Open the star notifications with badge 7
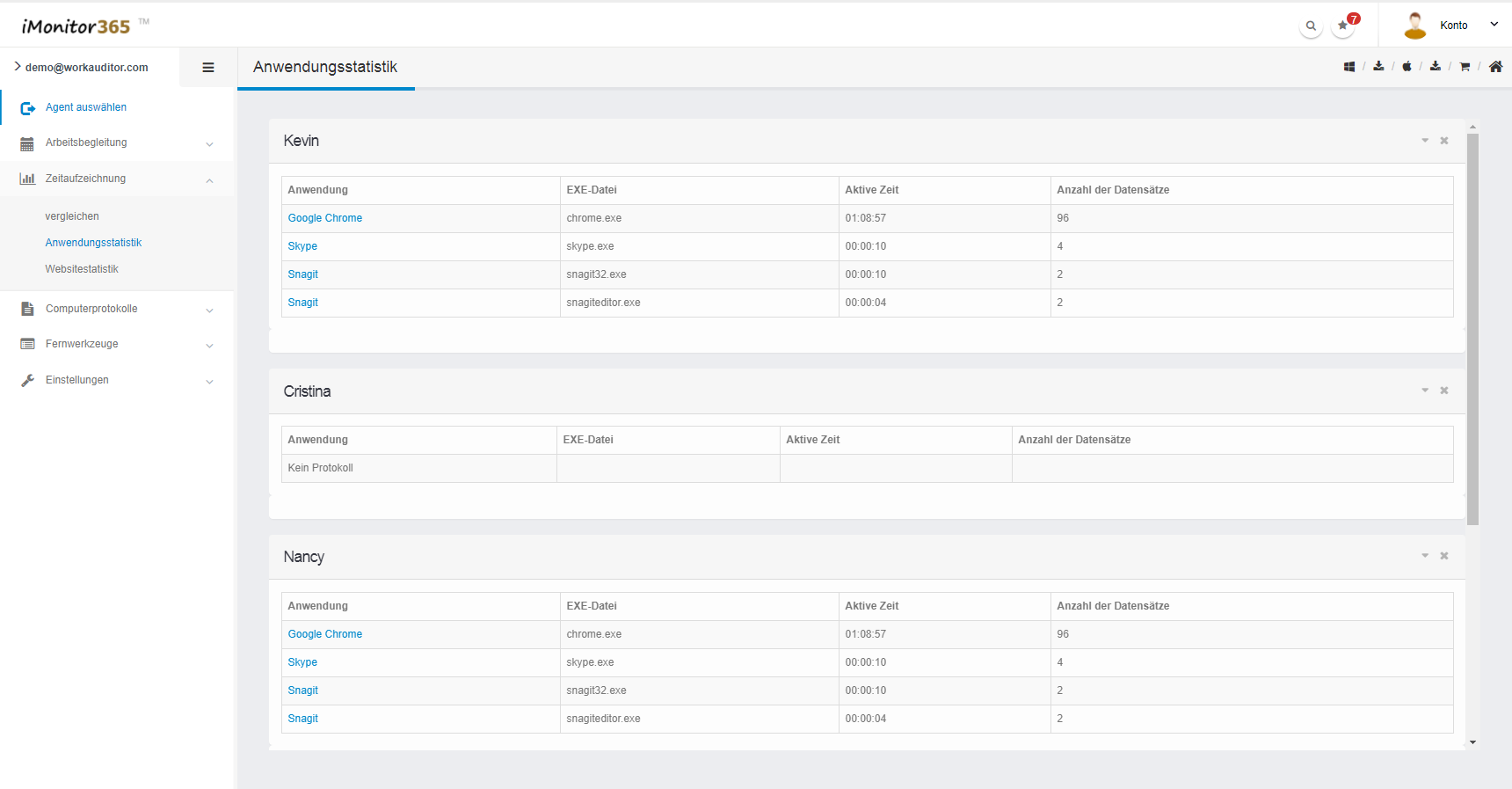This screenshot has height=789, width=1512. tap(1343, 26)
